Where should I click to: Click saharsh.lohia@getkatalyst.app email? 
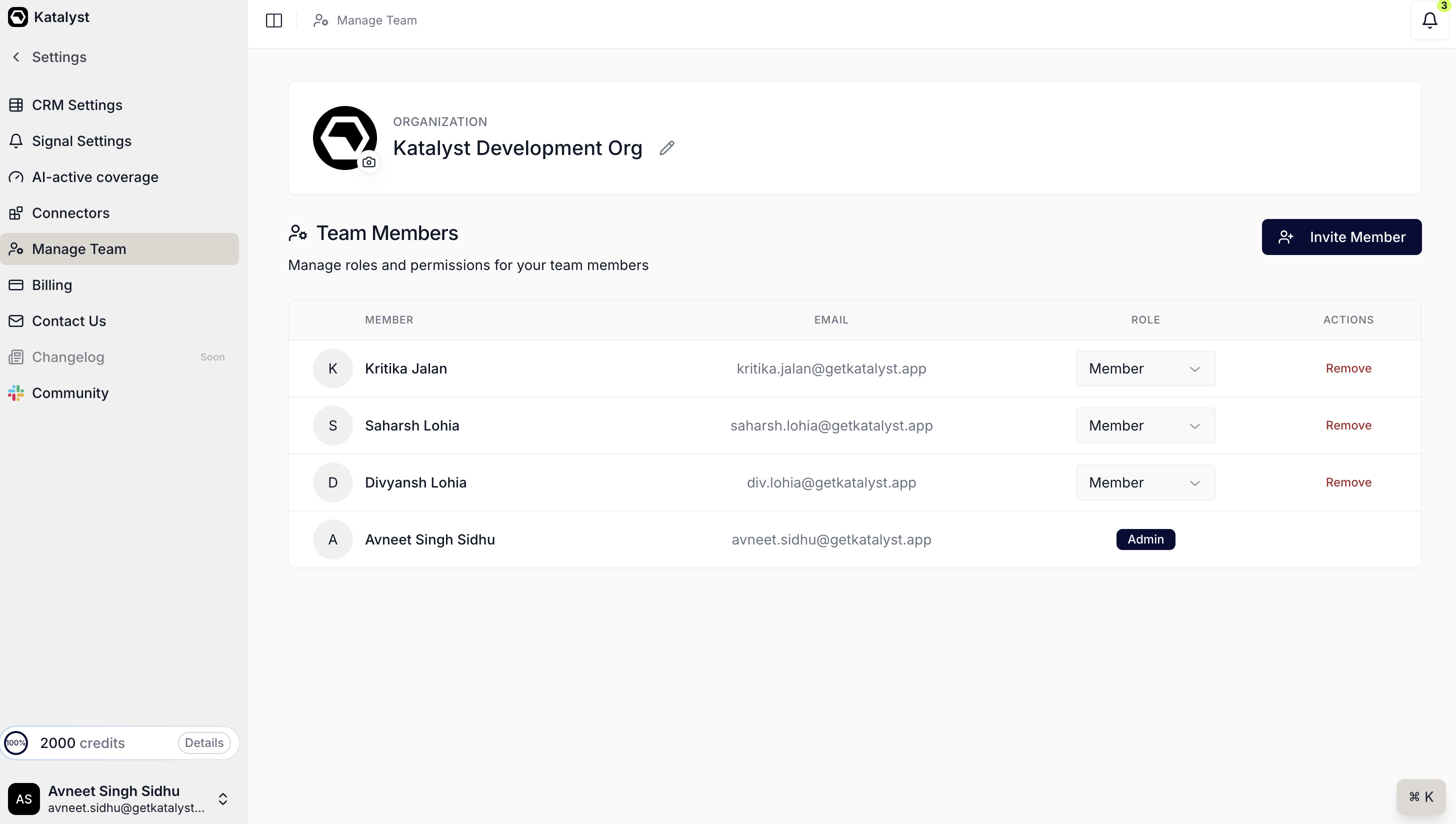pos(831,425)
